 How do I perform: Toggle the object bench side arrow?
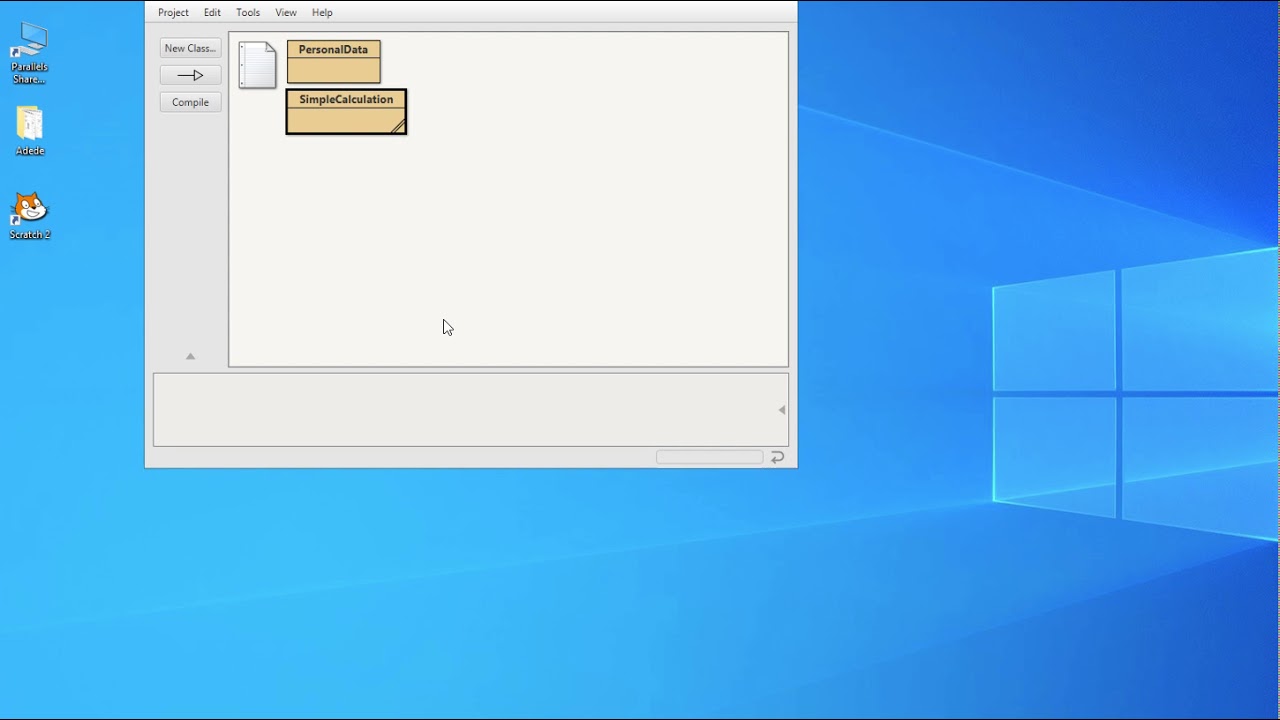click(x=782, y=410)
